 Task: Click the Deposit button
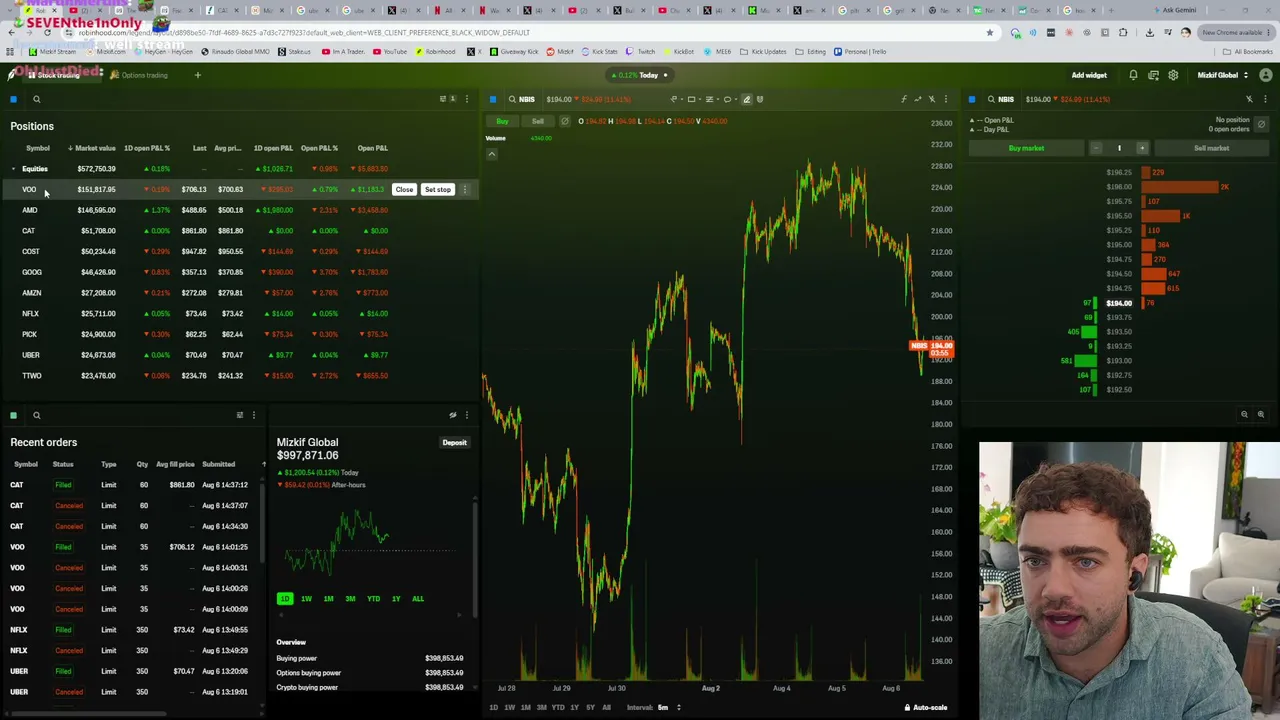pos(454,442)
